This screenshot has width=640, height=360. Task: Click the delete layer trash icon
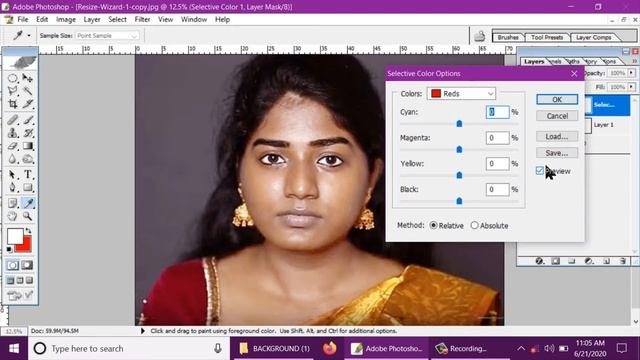pyautogui.click(x=622, y=261)
